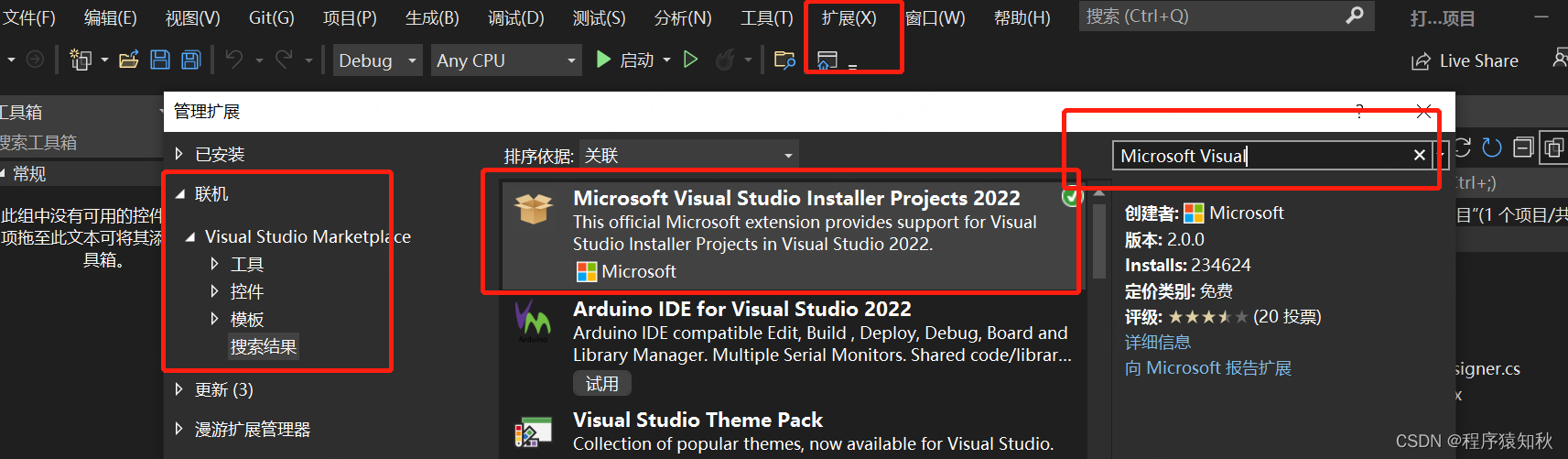Click the Save icon in toolbar
The width and height of the screenshot is (1568, 459).
click(x=160, y=60)
